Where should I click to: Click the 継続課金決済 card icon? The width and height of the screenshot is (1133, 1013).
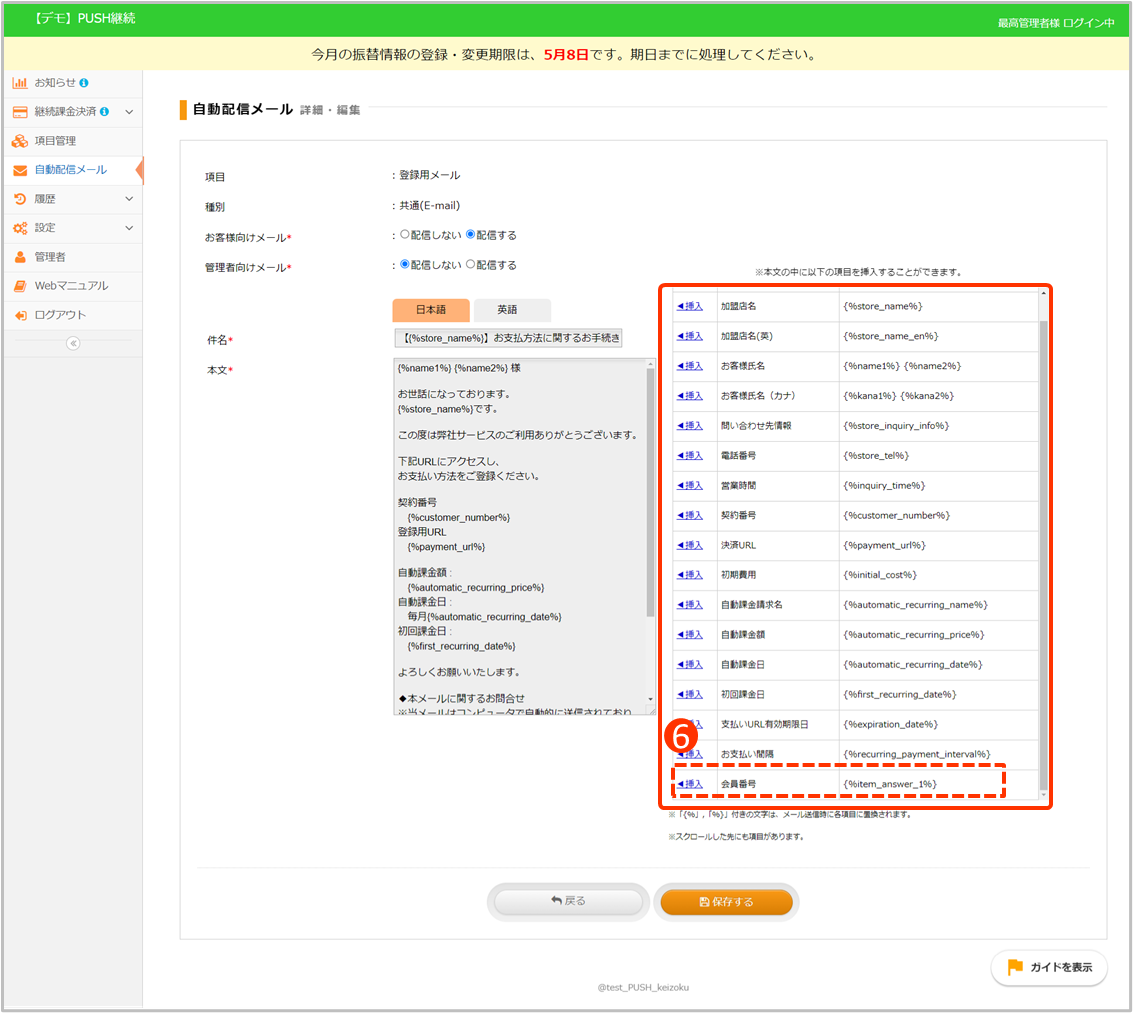click(20, 111)
